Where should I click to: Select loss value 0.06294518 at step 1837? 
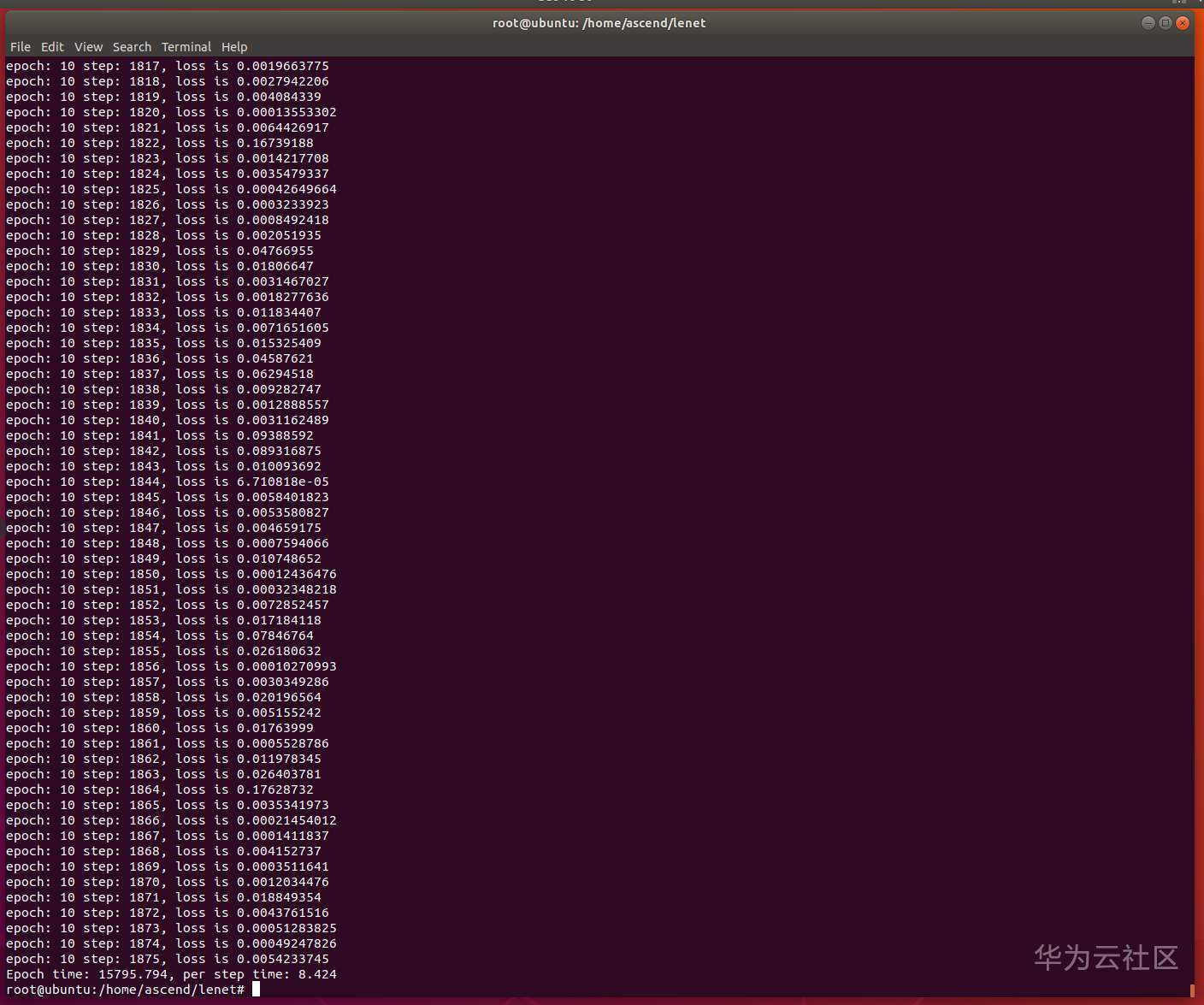pyautogui.click(x=275, y=374)
